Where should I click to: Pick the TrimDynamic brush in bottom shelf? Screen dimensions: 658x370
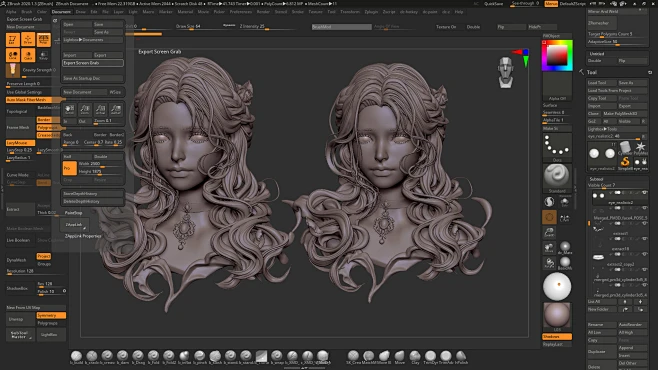click(x=431, y=357)
